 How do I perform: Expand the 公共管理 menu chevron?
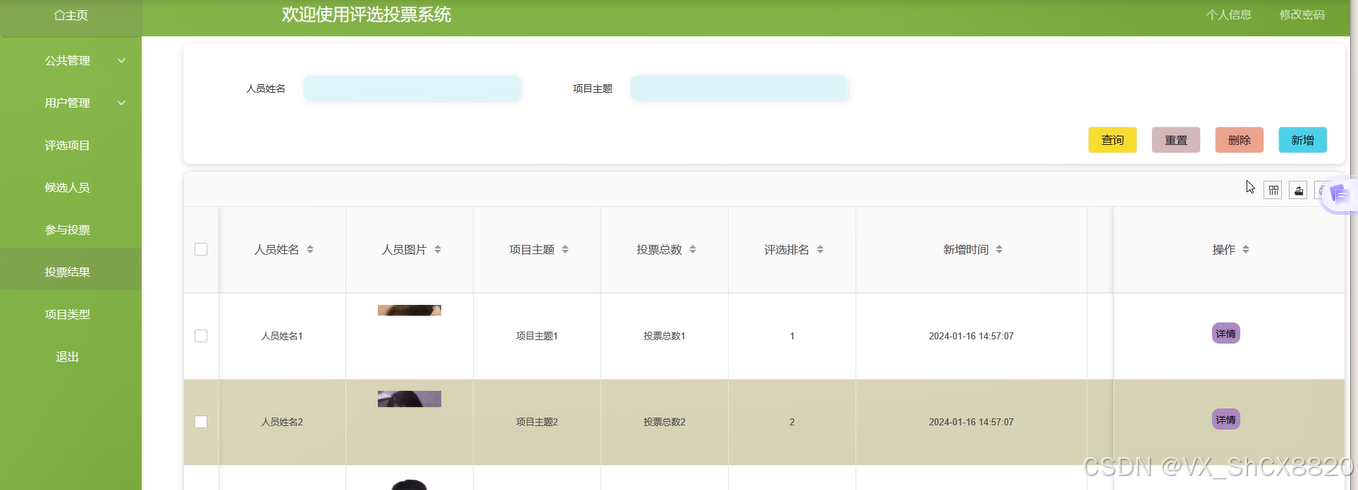click(122, 61)
